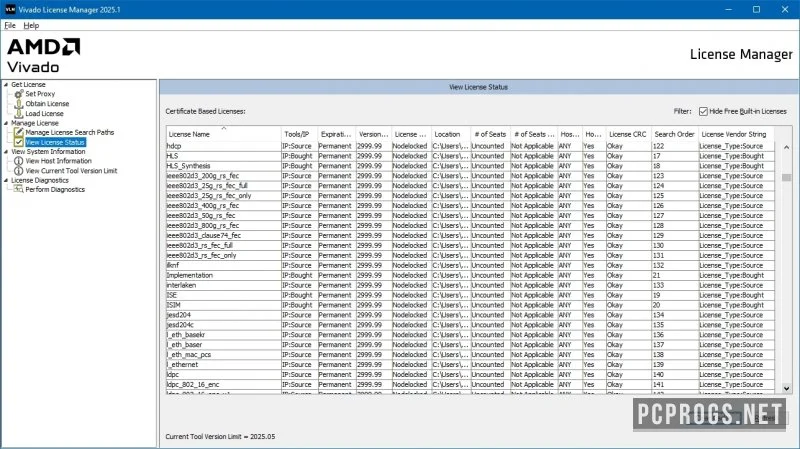
Task: Sort by License CRC column header
Action: (628, 134)
